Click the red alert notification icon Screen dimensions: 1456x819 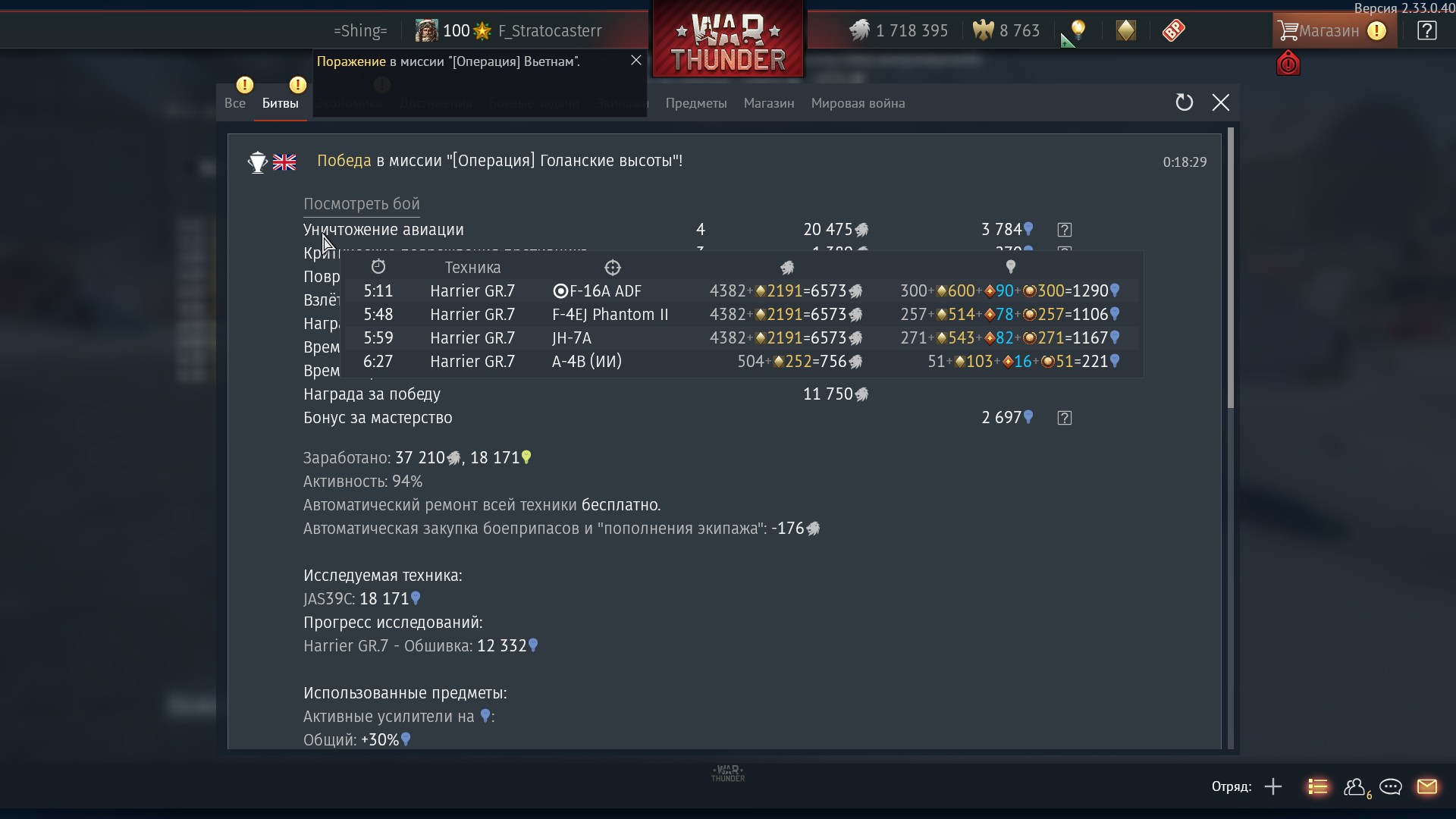1288,63
